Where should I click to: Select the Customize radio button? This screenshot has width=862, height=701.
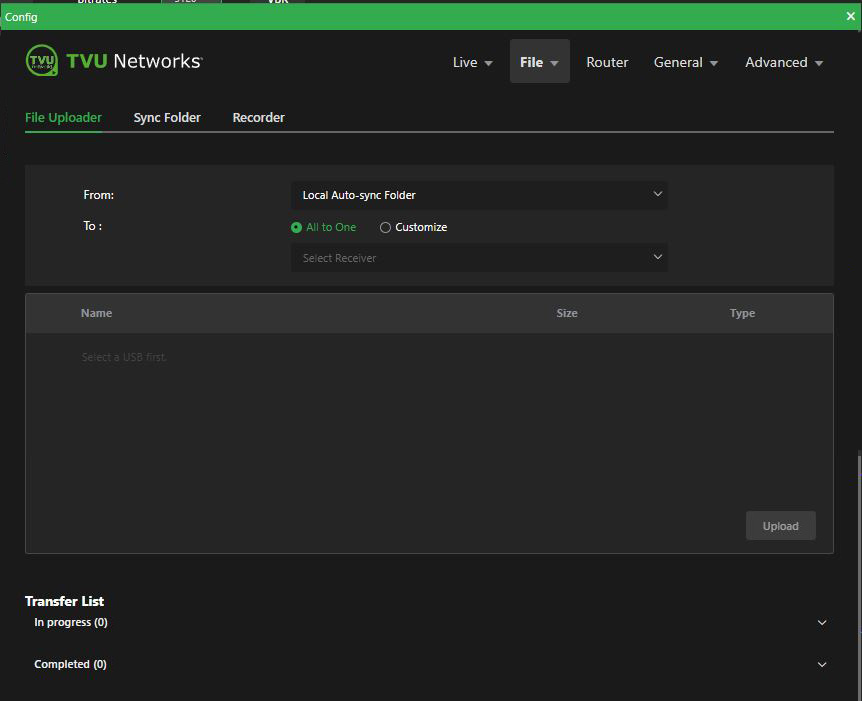[385, 227]
